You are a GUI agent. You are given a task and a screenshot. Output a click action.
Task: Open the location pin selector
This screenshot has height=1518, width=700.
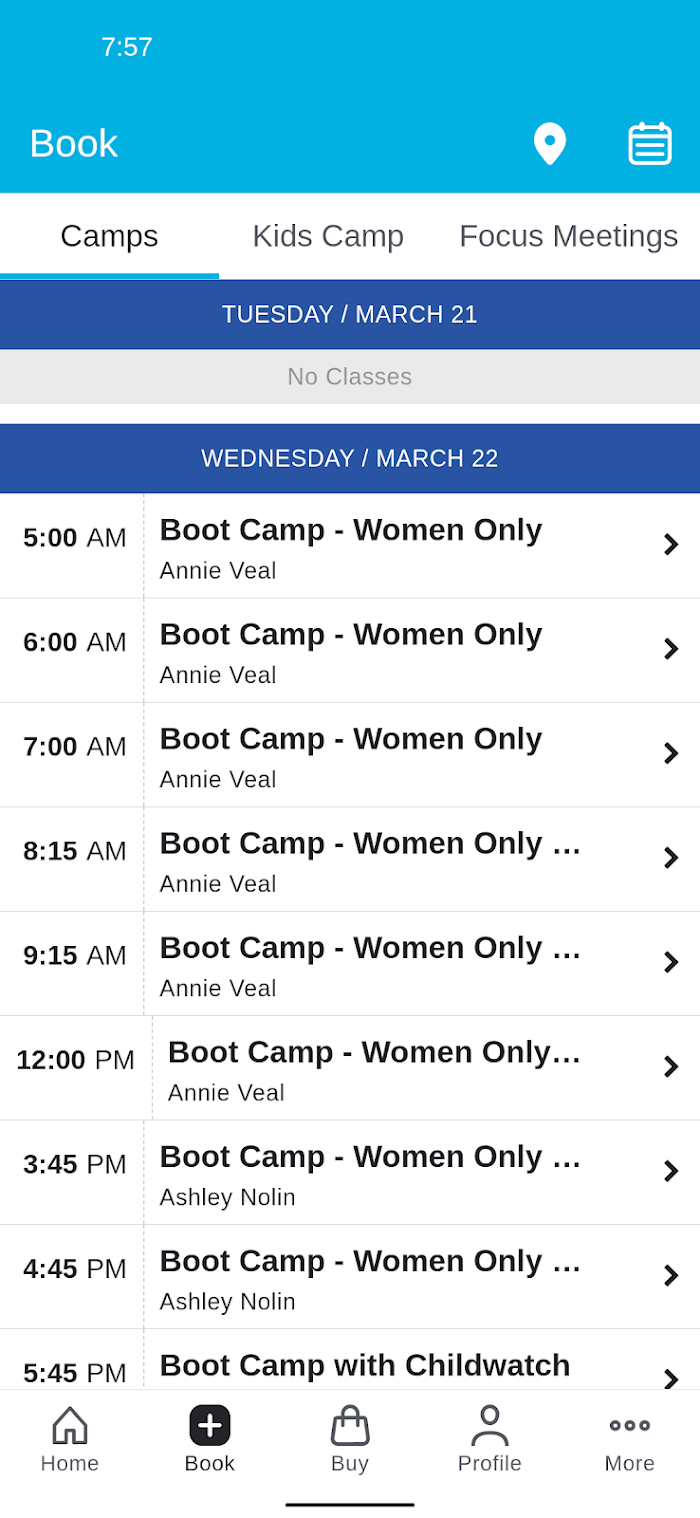[550, 144]
